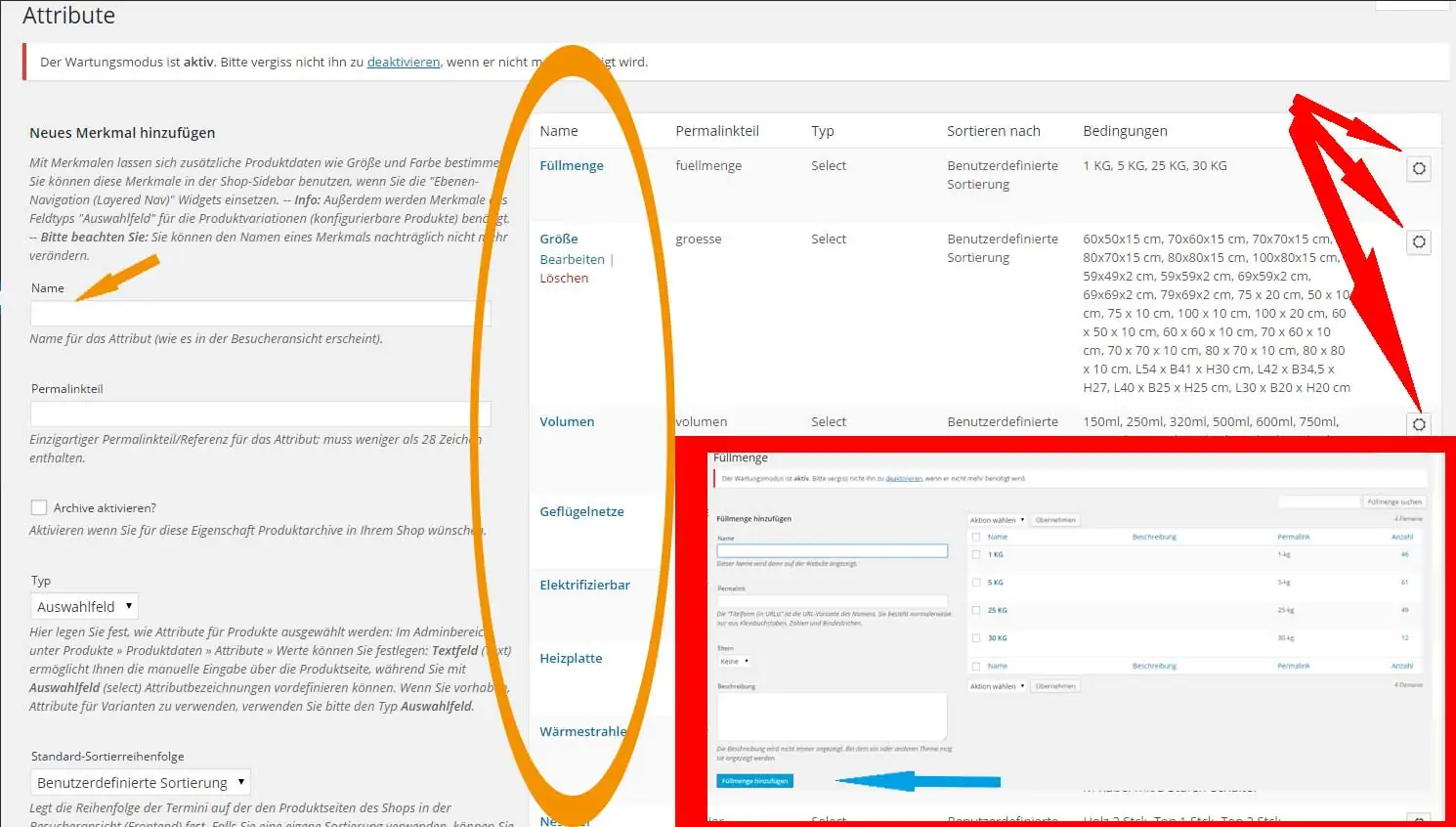
Task: Click the deaktivieren link in the maintenance notice
Action: [x=403, y=62]
